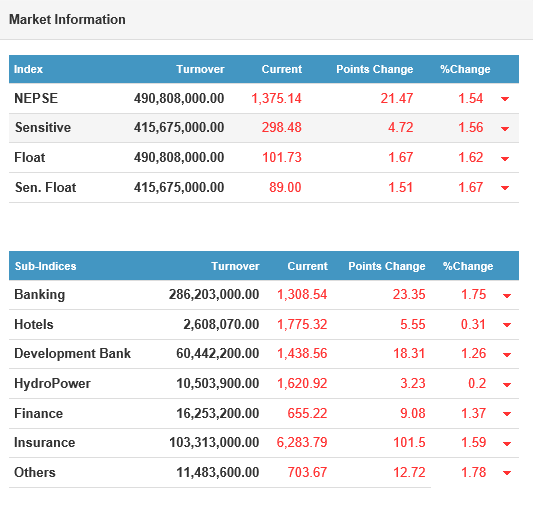Viewport: 533px width, 518px height.
Task: Click Points Change header in Sub-Indices table
Action: [x=387, y=266]
